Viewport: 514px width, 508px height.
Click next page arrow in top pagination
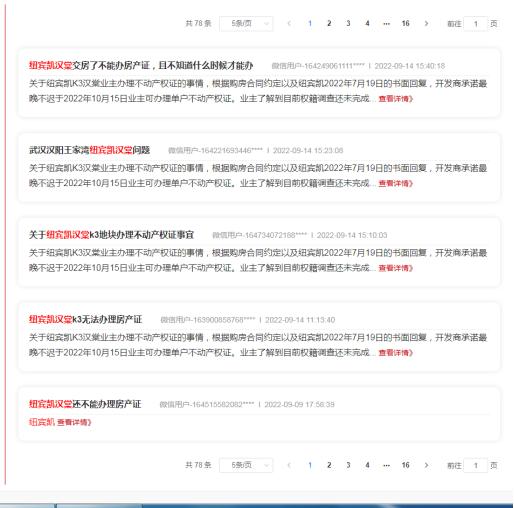click(x=426, y=23)
